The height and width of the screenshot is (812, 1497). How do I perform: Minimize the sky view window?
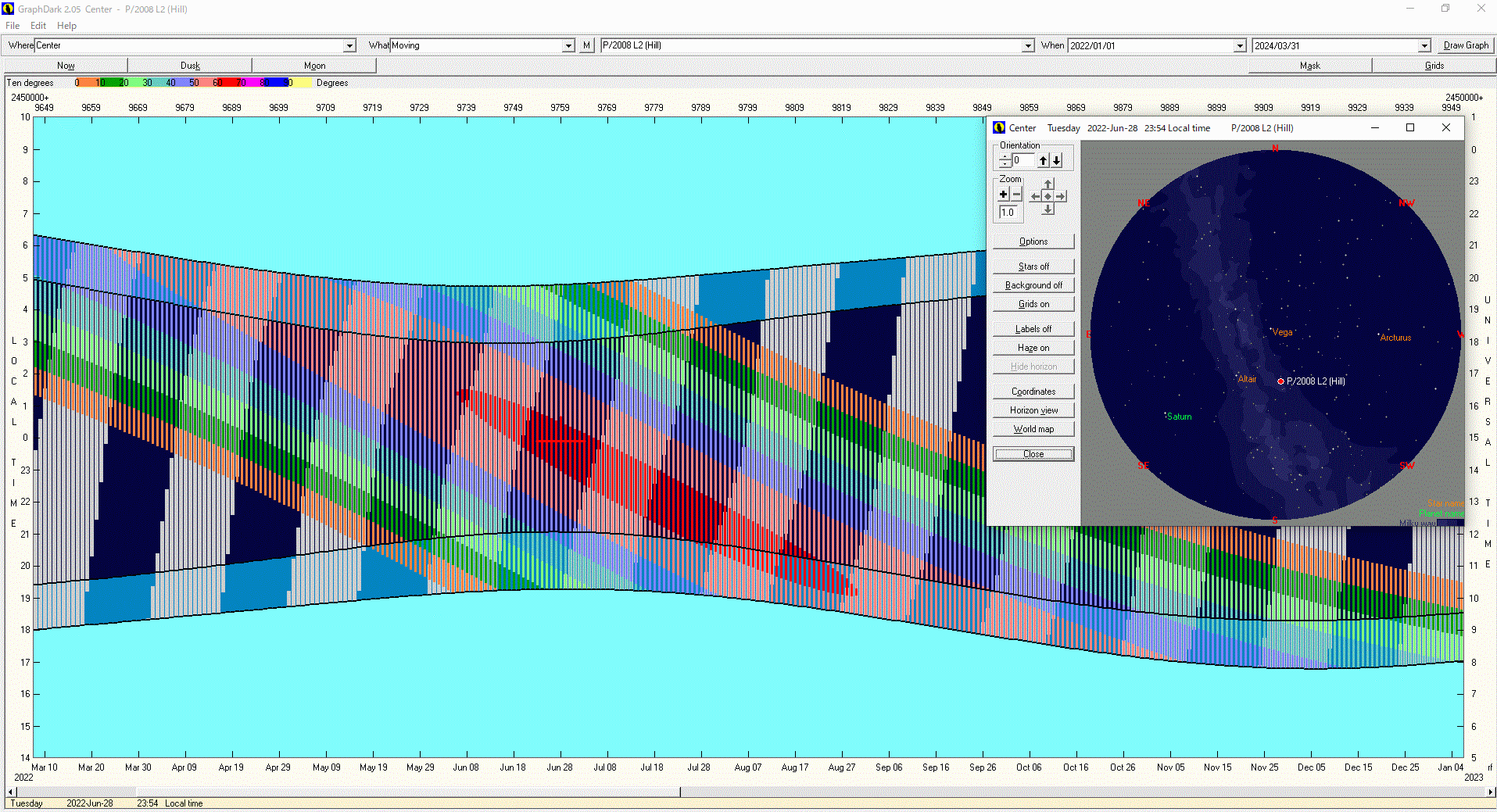(1375, 127)
